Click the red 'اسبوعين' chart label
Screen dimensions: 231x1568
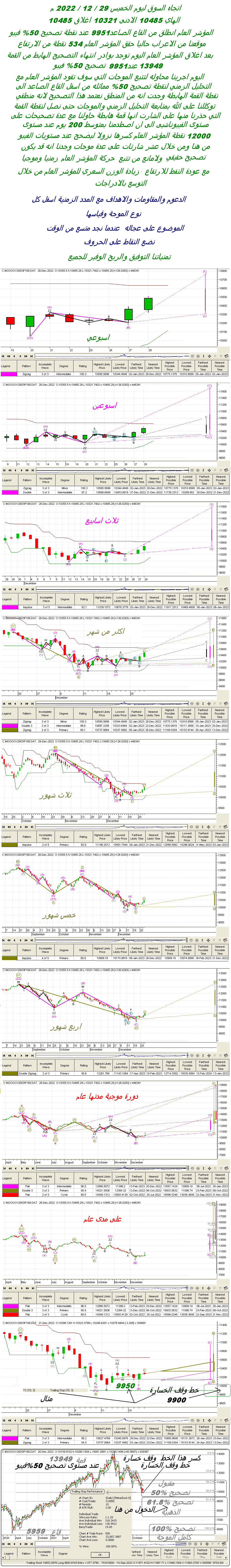coord(105,405)
